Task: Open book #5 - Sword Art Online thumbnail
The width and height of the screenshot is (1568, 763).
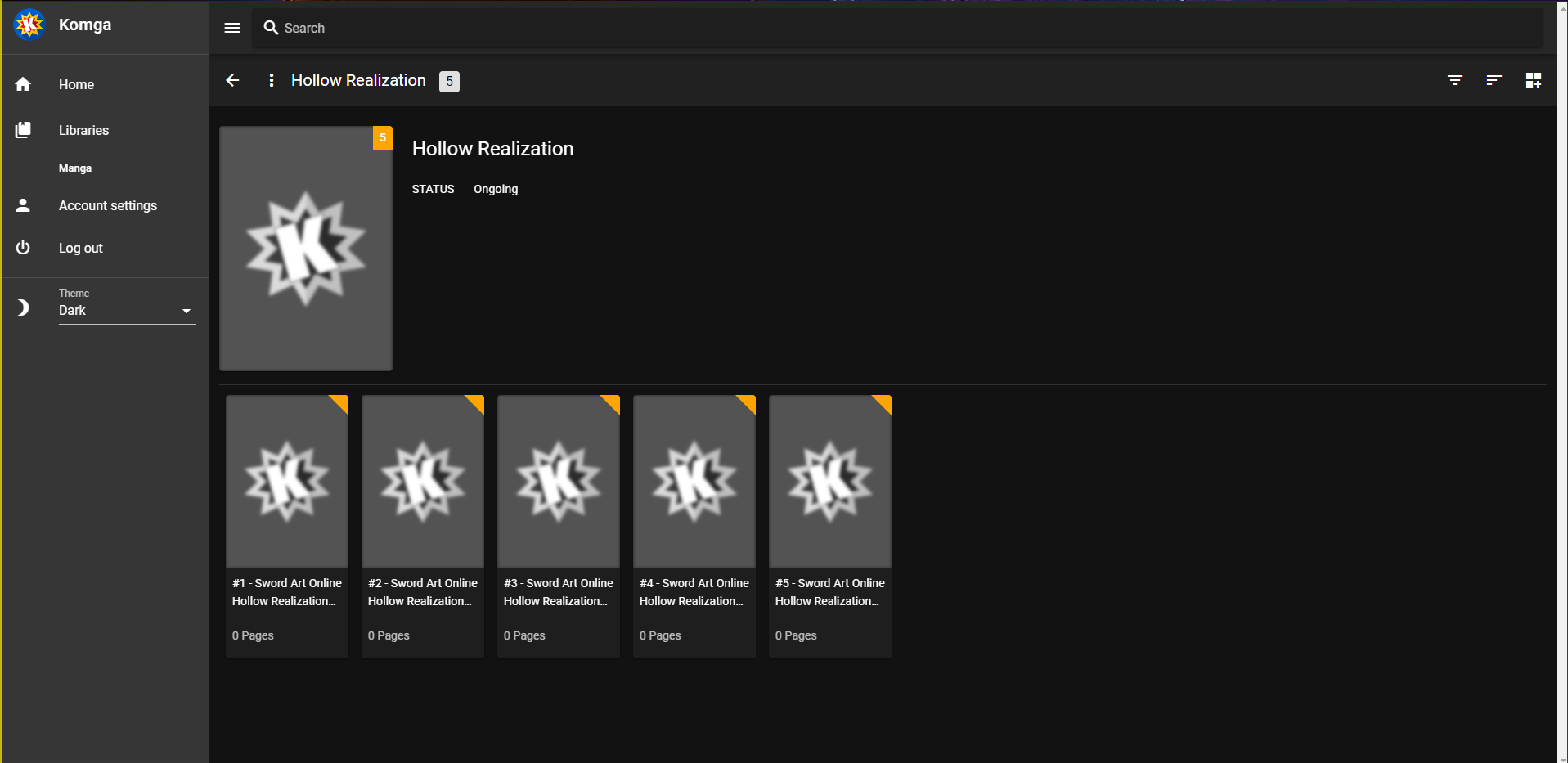Action: tap(829, 482)
